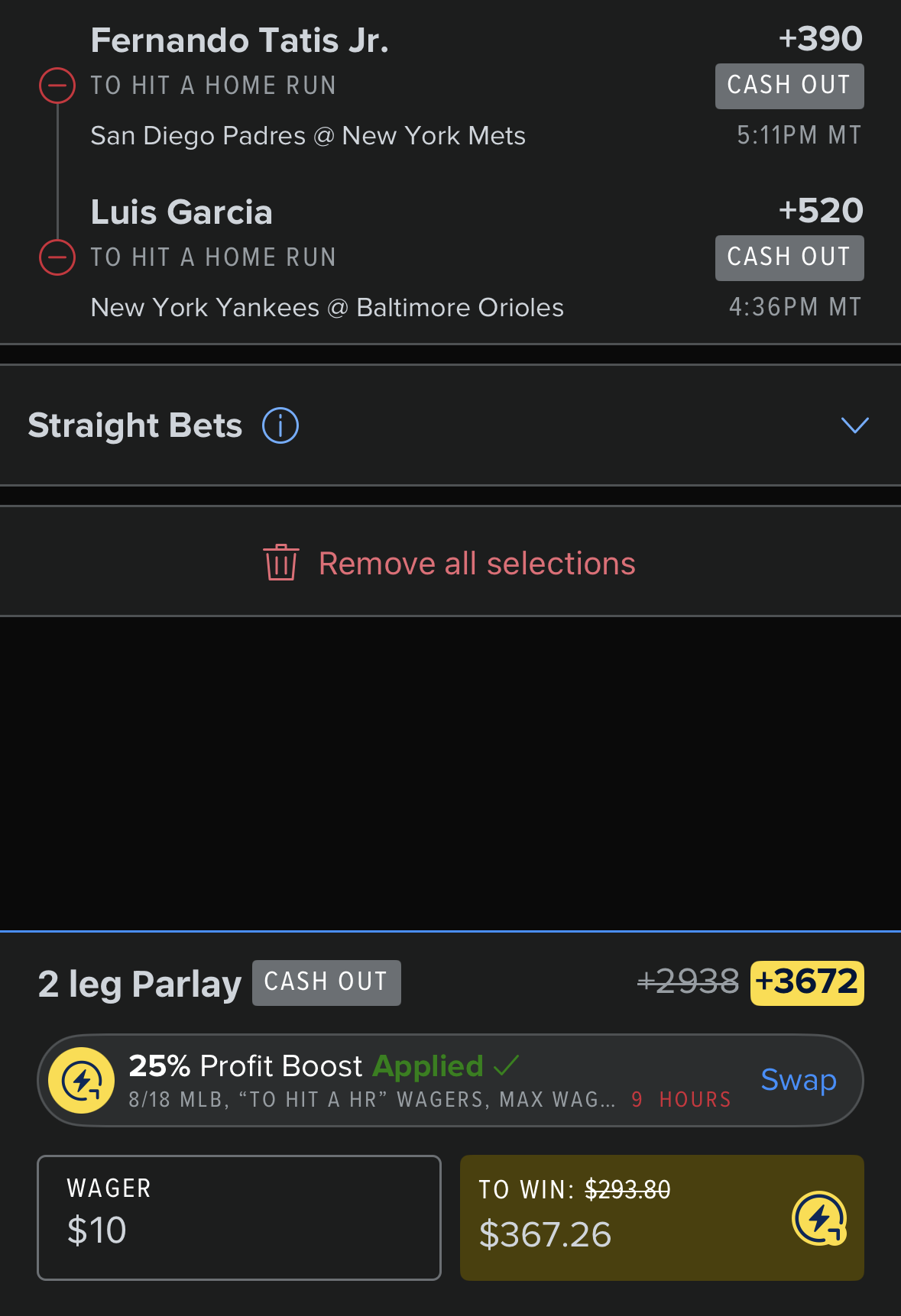Edit the $10 wager field

point(239,1217)
